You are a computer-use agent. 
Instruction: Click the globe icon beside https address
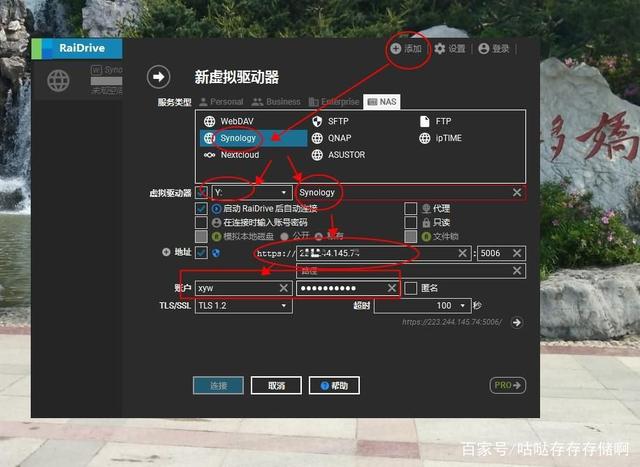click(x=216, y=253)
